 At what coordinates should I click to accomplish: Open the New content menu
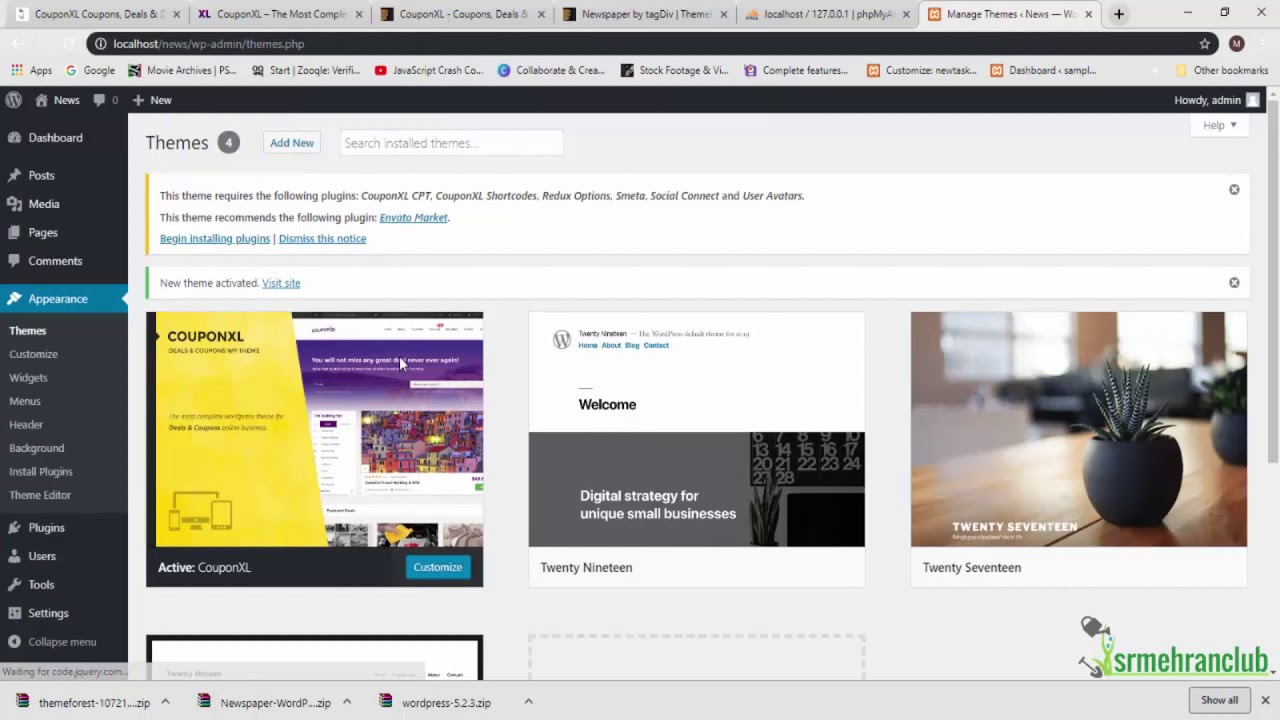152,100
